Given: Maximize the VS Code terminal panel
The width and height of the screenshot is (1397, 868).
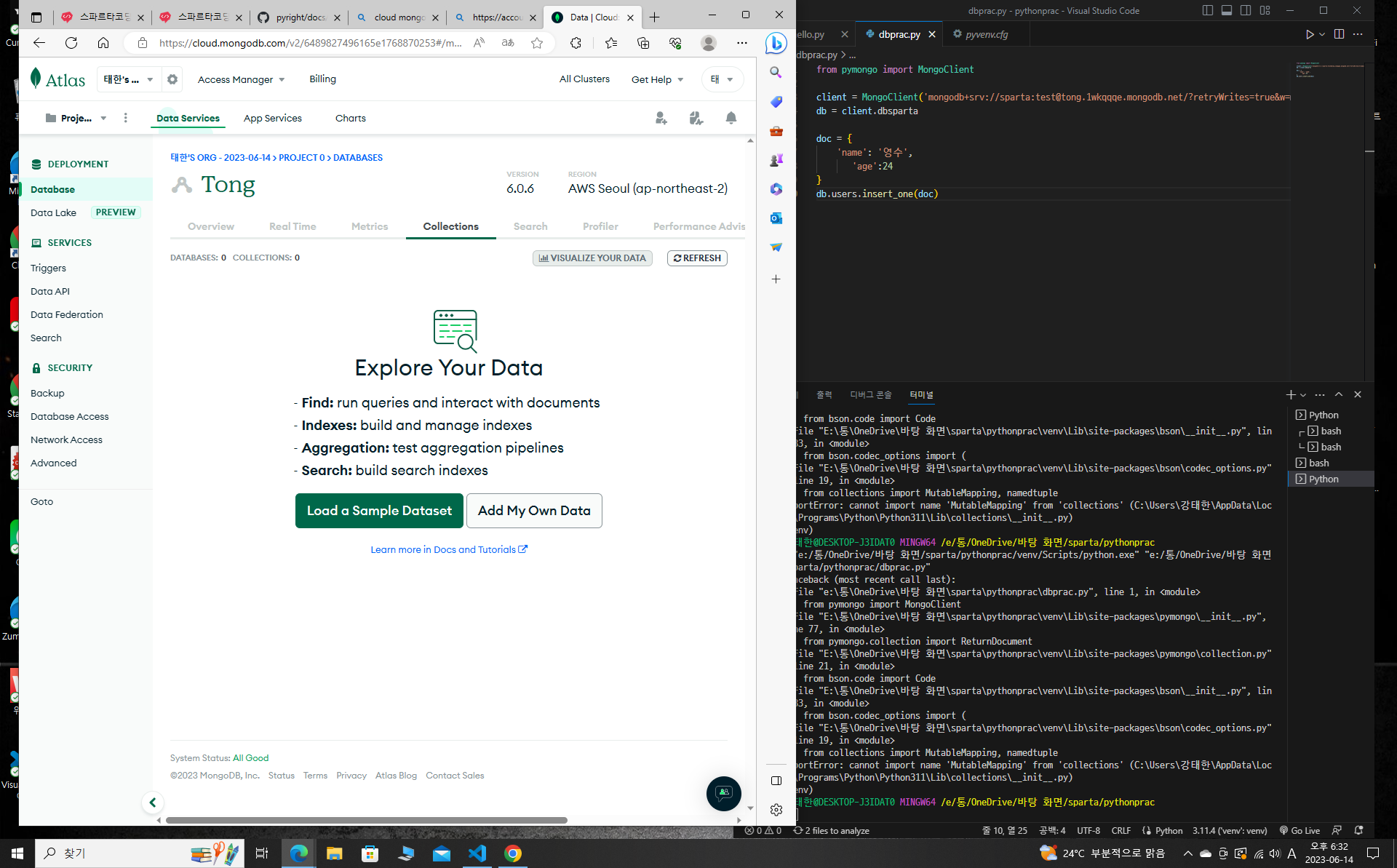Looking at the screenshot, I should [x=1339, y=394].
